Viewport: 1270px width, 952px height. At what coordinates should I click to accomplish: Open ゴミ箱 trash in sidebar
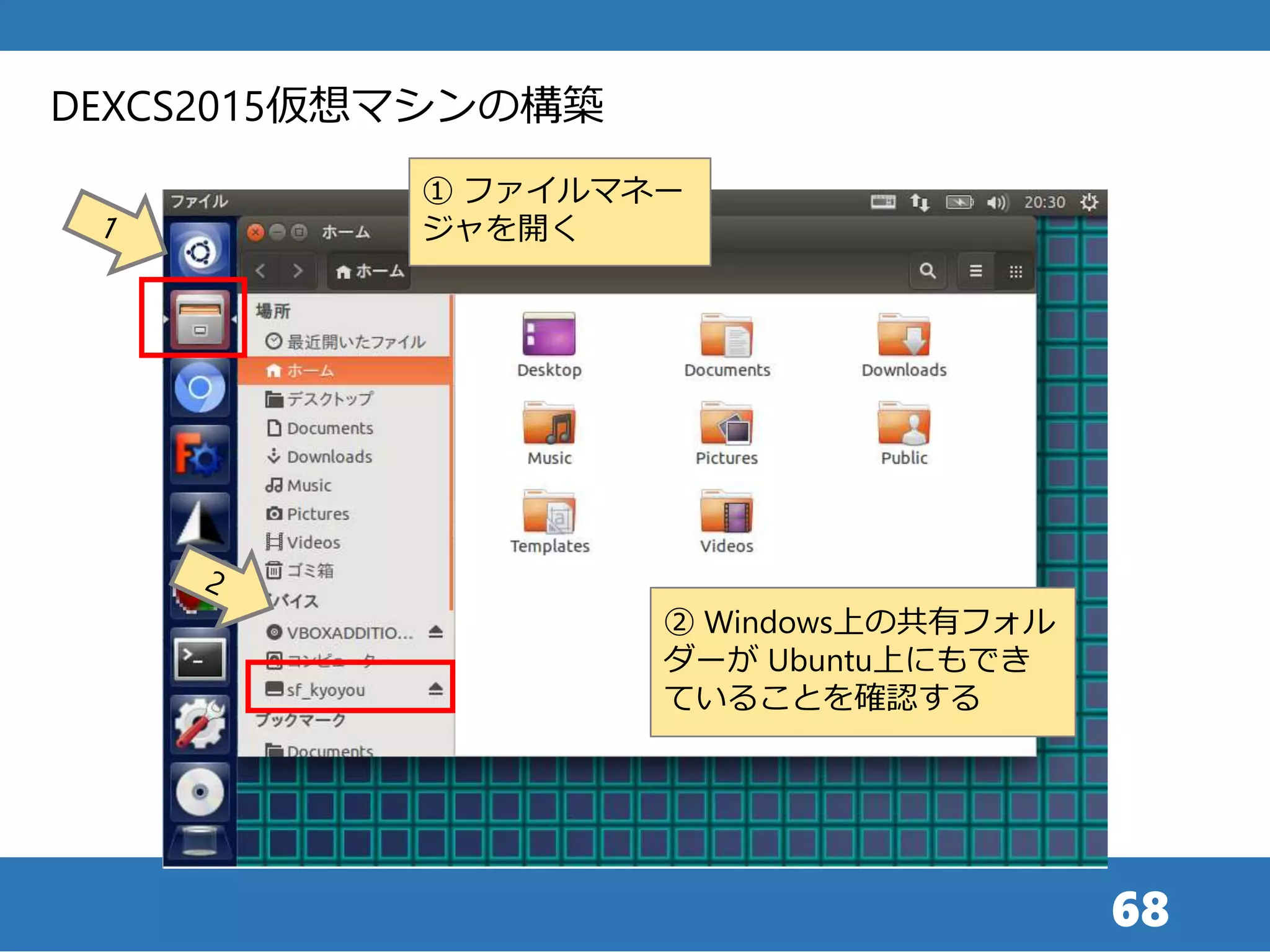pos(345,570)
